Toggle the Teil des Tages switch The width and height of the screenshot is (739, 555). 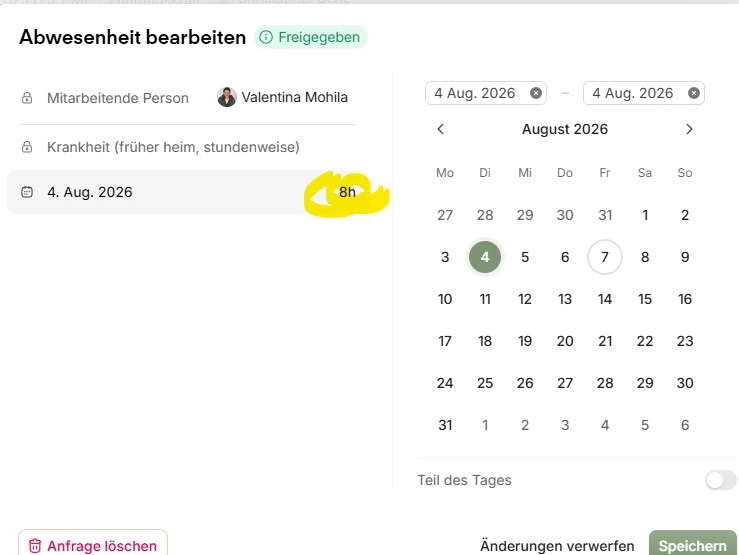[721, 481]
